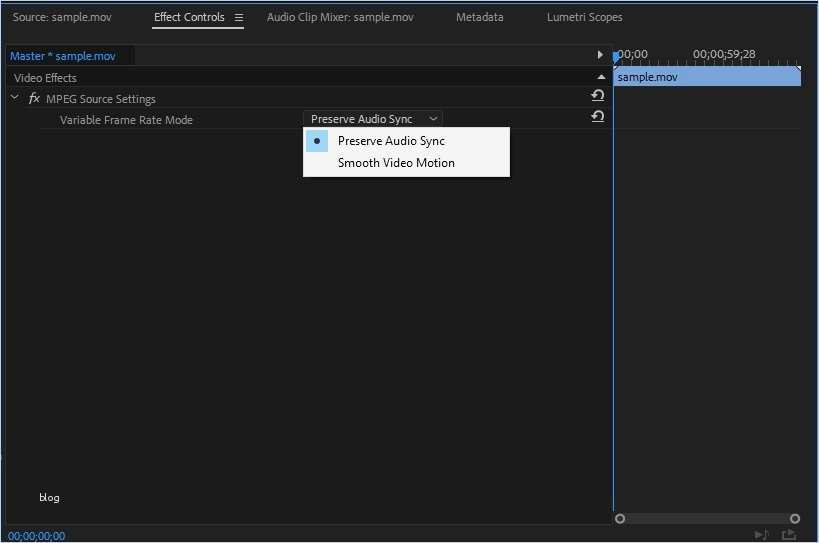The width and height of the screenshot is (819, 543).
Task: Reset the Variable Frame Rate Mode parameter
Action: click(598, 116)
